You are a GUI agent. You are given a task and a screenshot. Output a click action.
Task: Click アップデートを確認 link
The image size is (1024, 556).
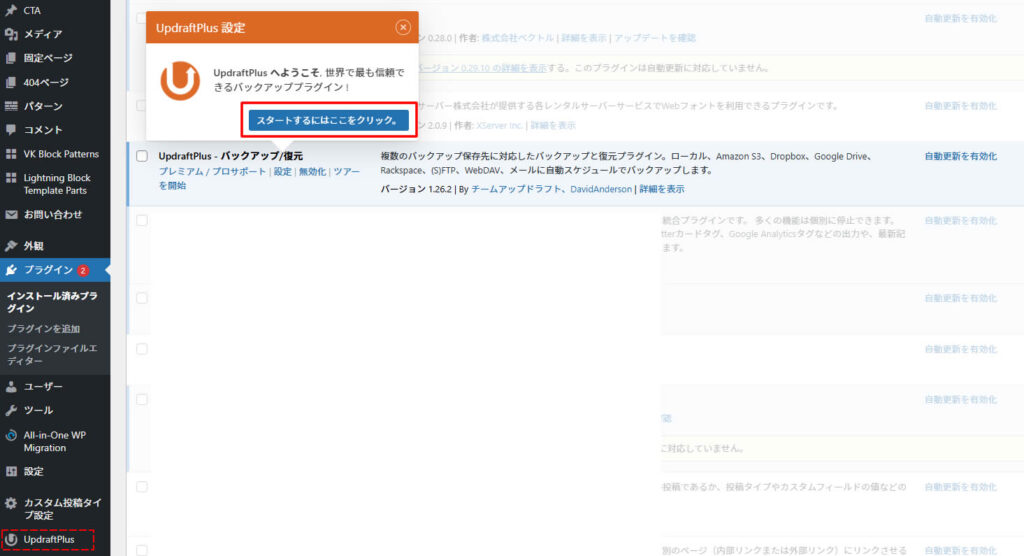[654, 38]
